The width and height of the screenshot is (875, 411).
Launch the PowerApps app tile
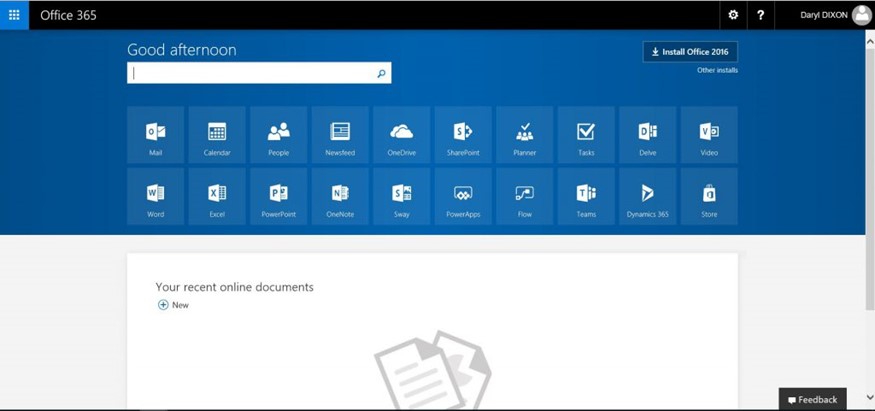[x=463, y=196]
